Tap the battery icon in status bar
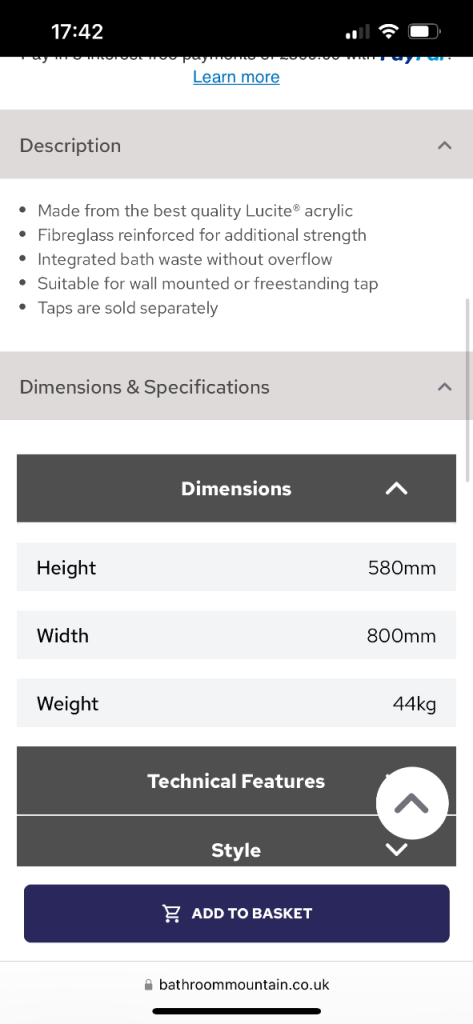 (x=424, y=31)
